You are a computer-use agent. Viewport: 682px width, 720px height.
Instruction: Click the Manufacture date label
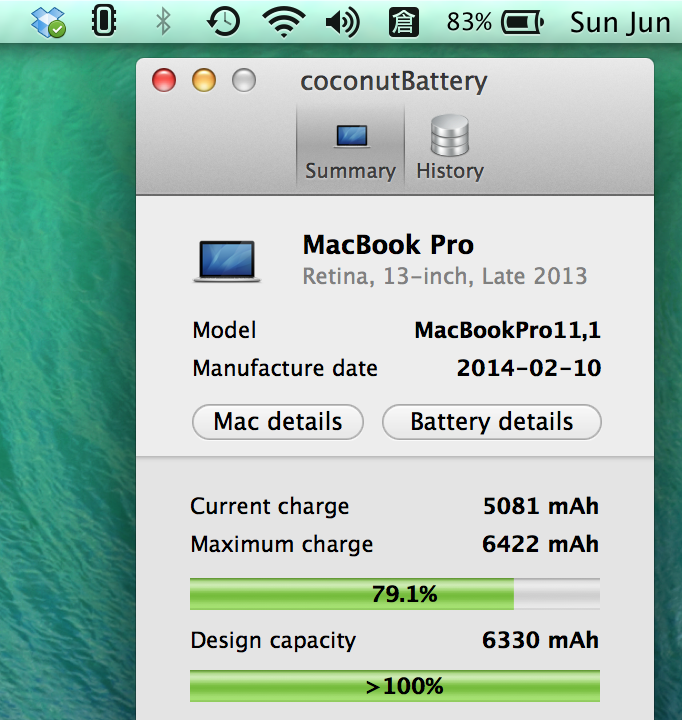pos(285,368)
